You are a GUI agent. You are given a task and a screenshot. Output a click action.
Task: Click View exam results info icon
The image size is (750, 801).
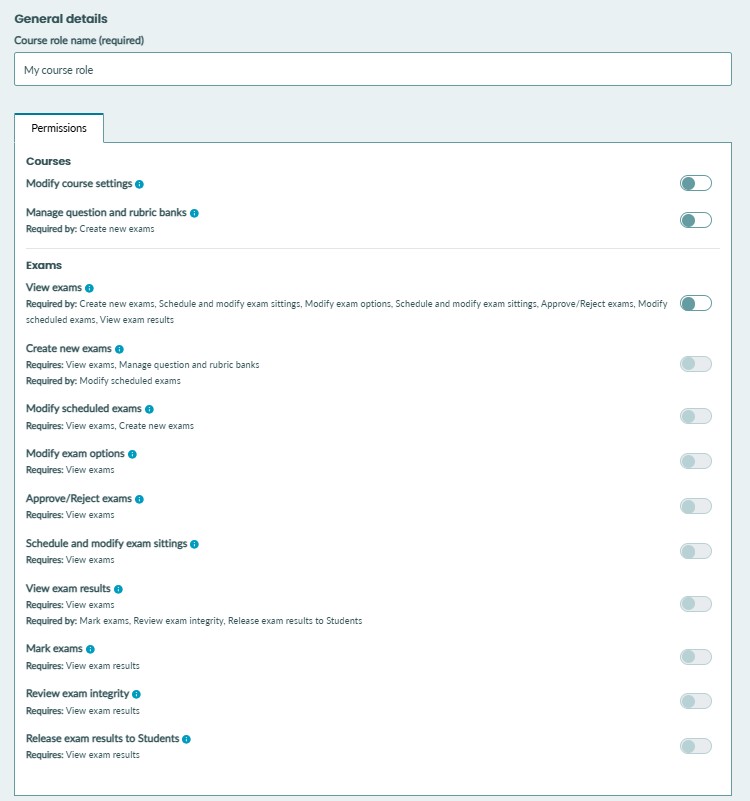tap(119, 589)
